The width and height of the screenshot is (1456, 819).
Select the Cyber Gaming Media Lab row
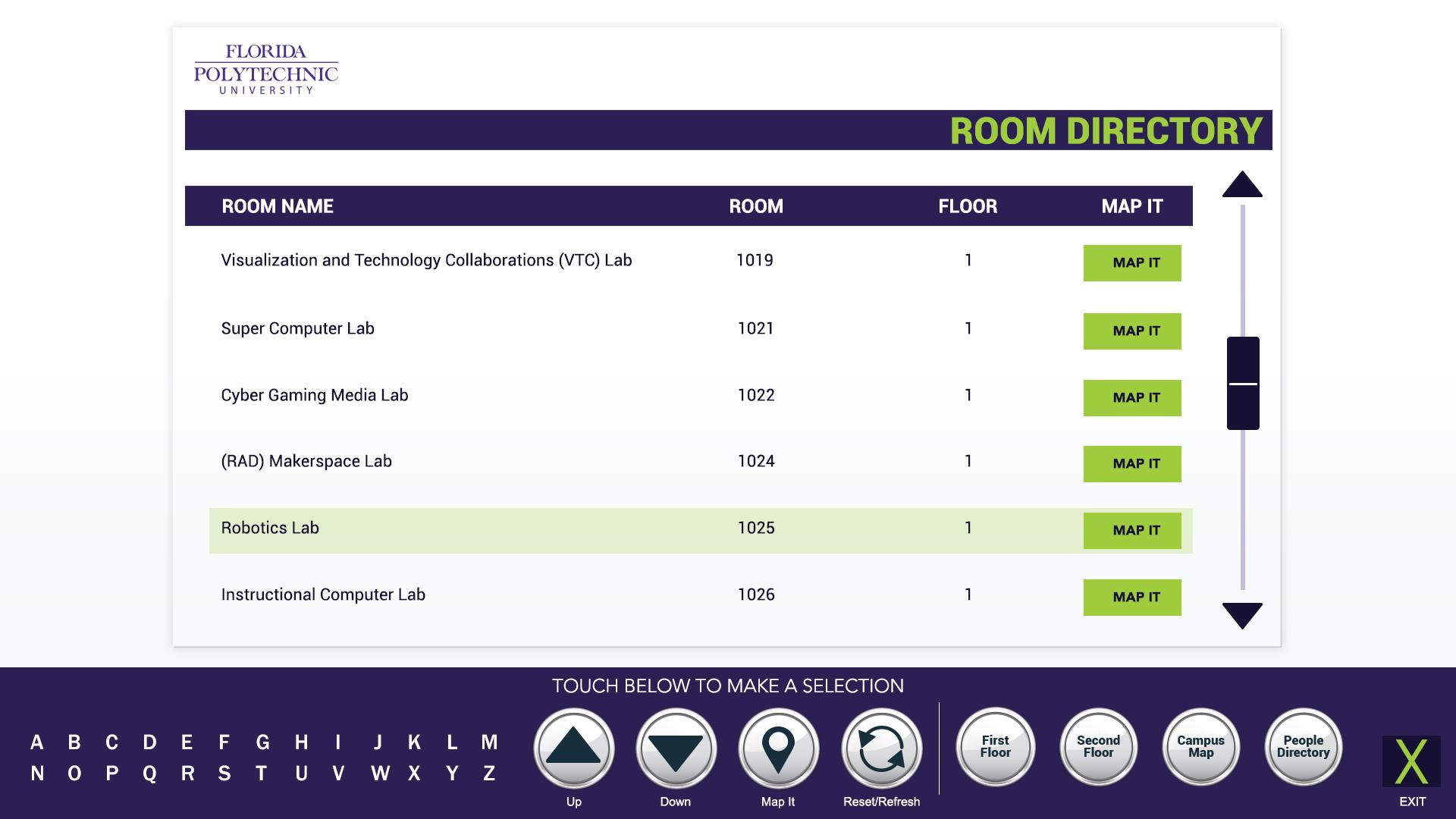tap(314, 395)
